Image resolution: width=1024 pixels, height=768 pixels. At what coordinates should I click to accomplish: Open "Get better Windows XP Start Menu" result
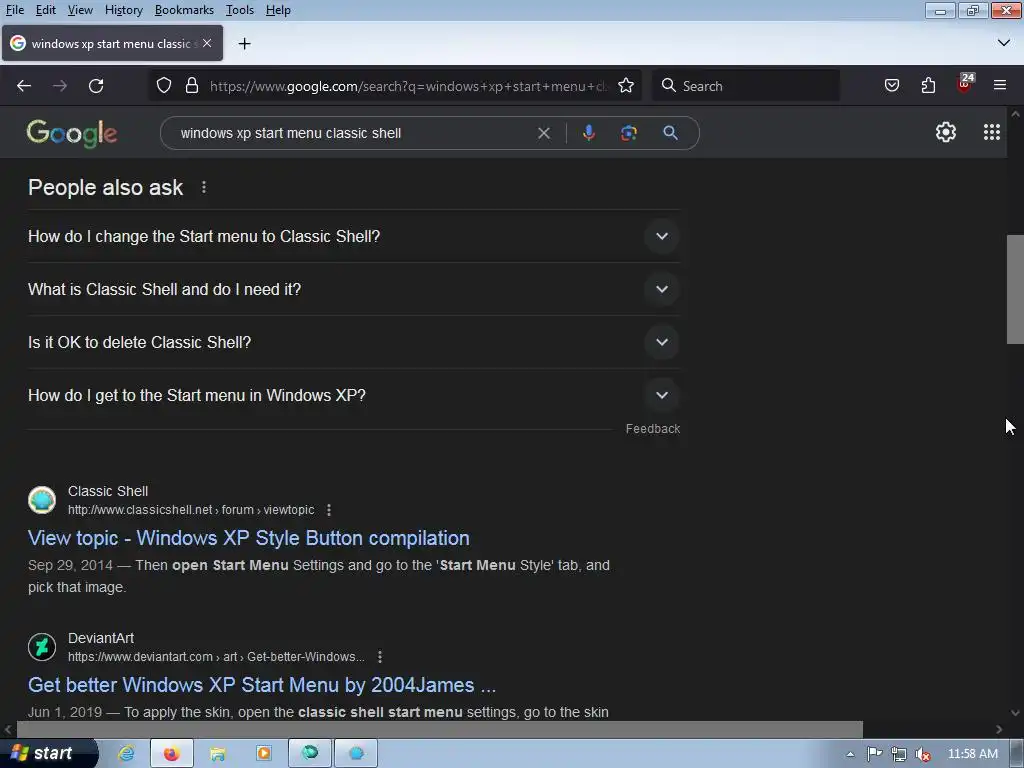click(262, 685)
